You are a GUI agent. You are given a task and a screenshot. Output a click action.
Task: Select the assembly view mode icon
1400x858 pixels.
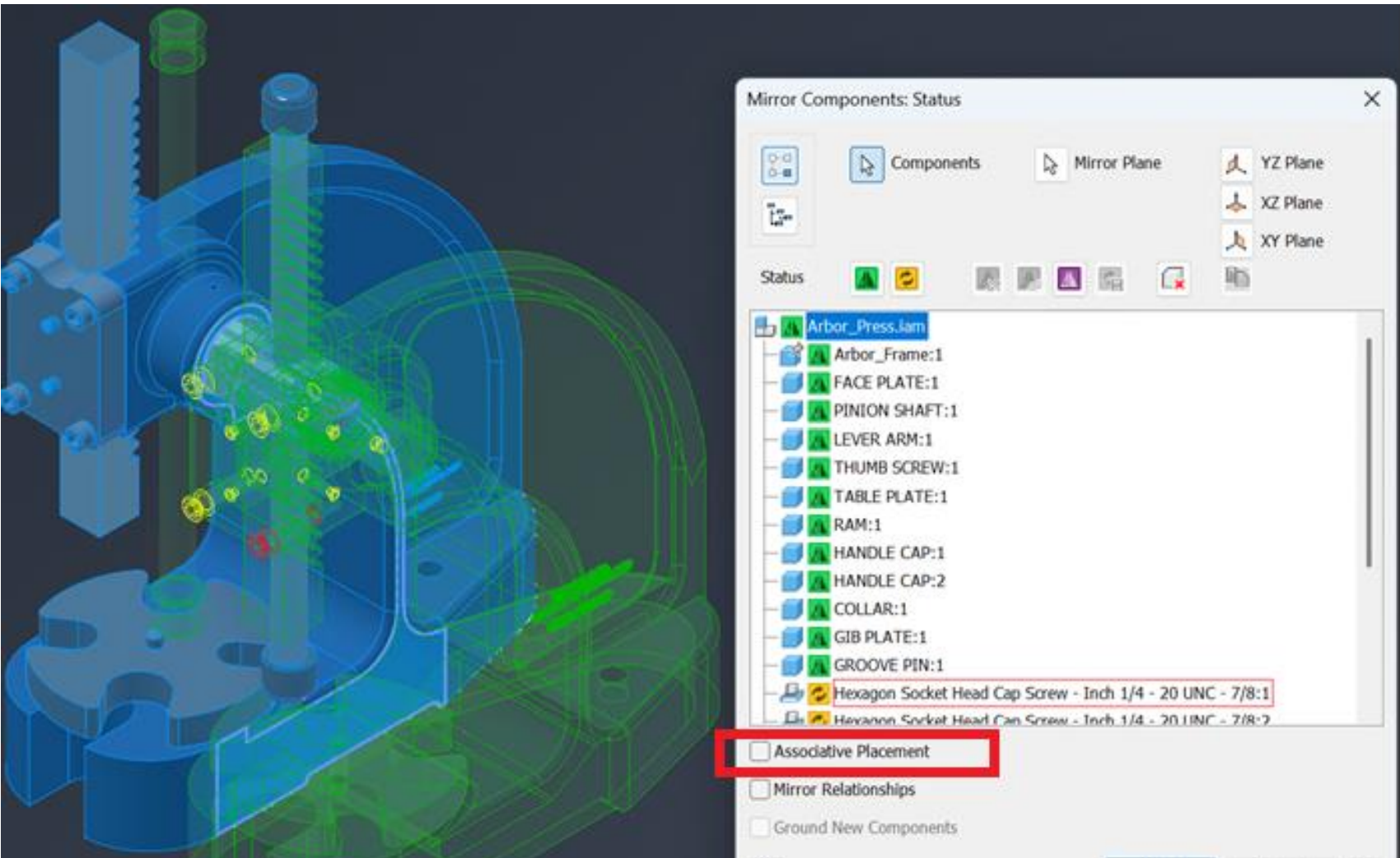pyautogui.click(x=779, y=164)
